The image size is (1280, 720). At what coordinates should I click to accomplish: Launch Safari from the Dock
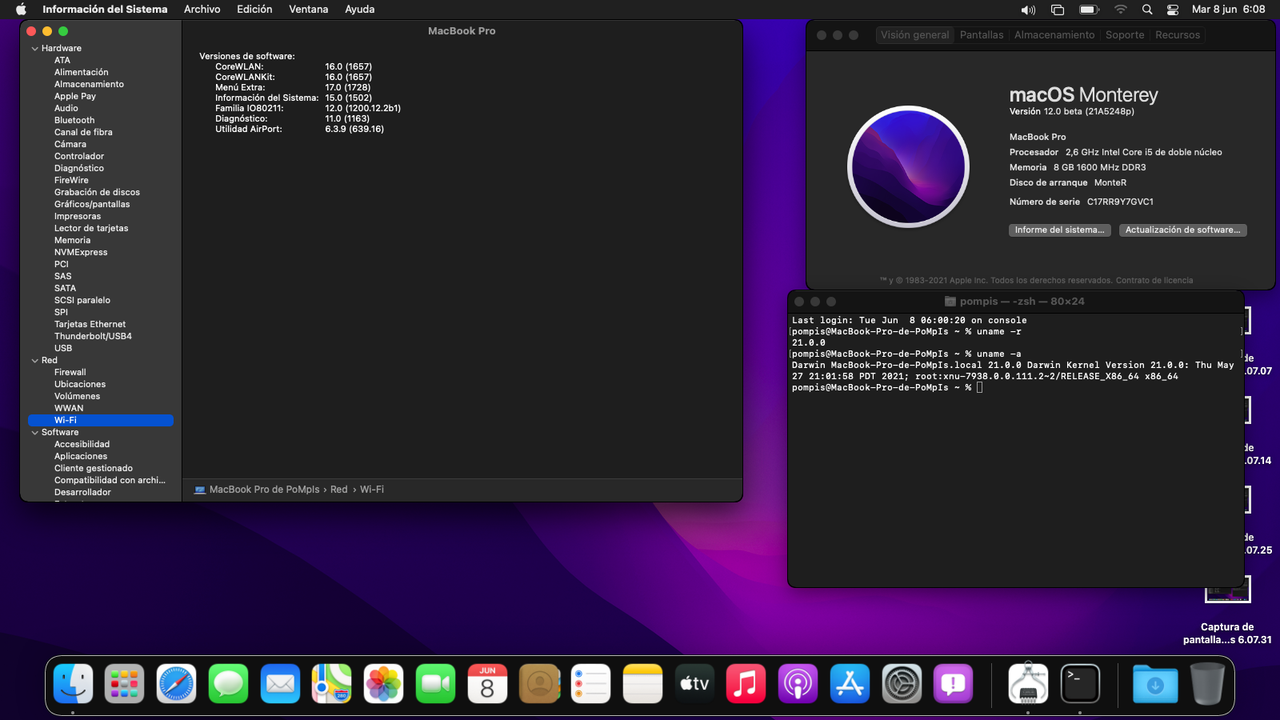pyautogui.click(x=177, y=684)
